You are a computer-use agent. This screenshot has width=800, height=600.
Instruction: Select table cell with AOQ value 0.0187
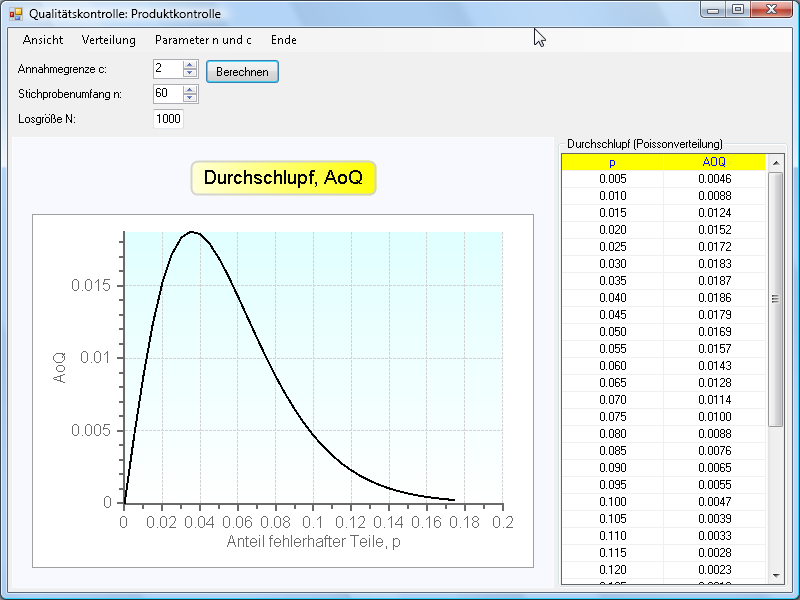(714, 281)
